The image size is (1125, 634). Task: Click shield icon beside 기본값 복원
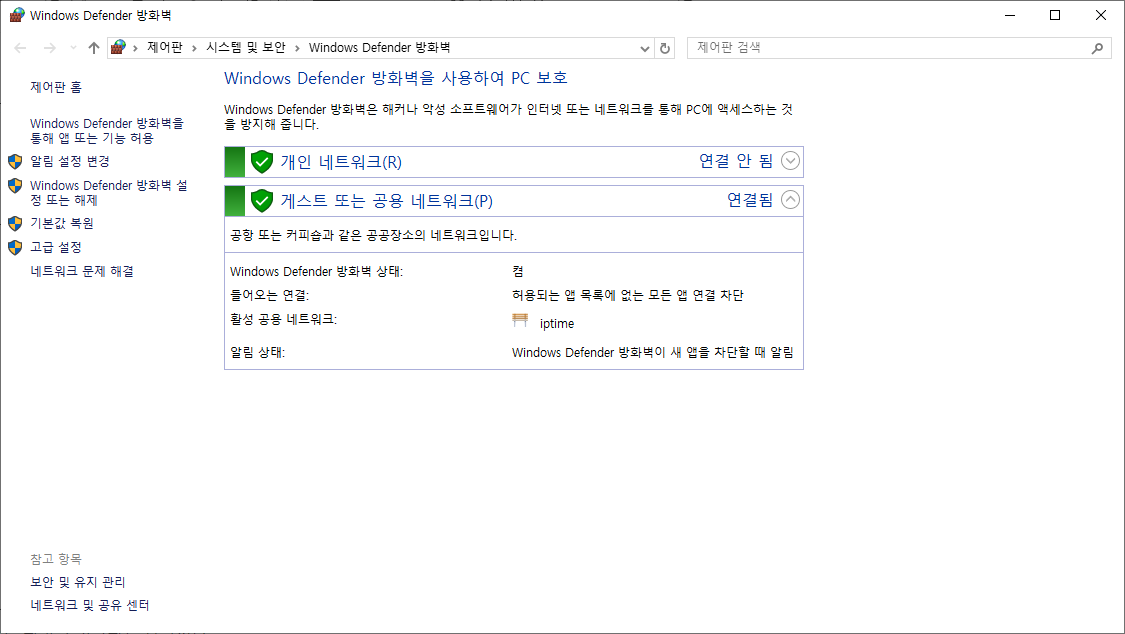[x=15, y=223]
